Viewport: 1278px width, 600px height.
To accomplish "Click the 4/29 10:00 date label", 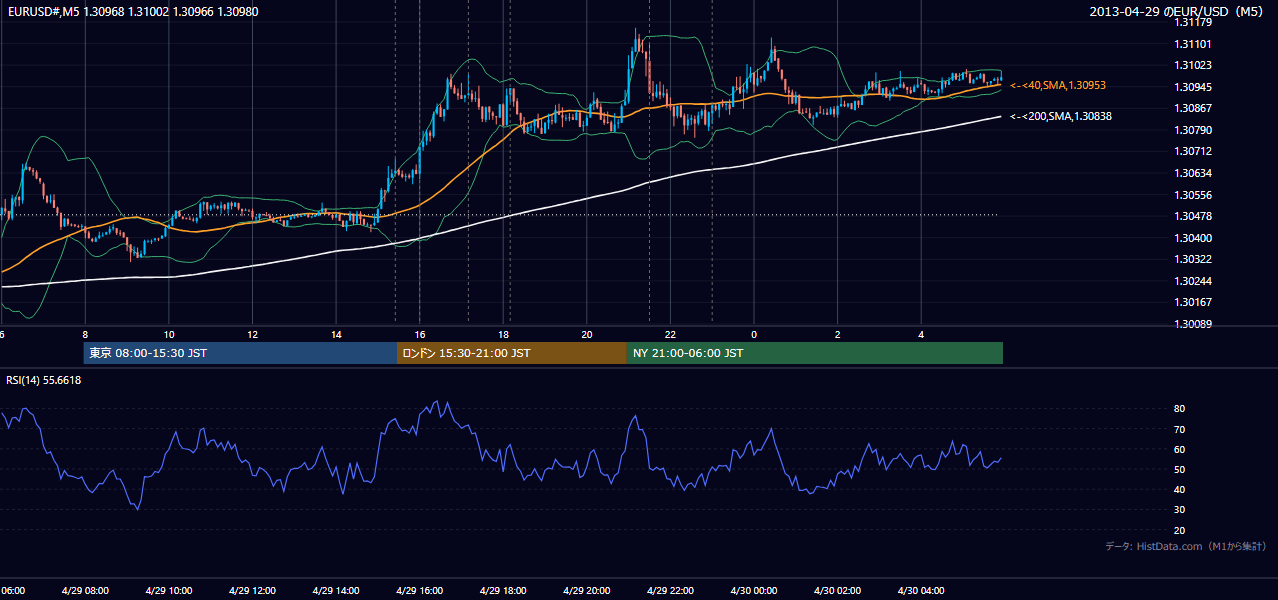I will [169, 591].
